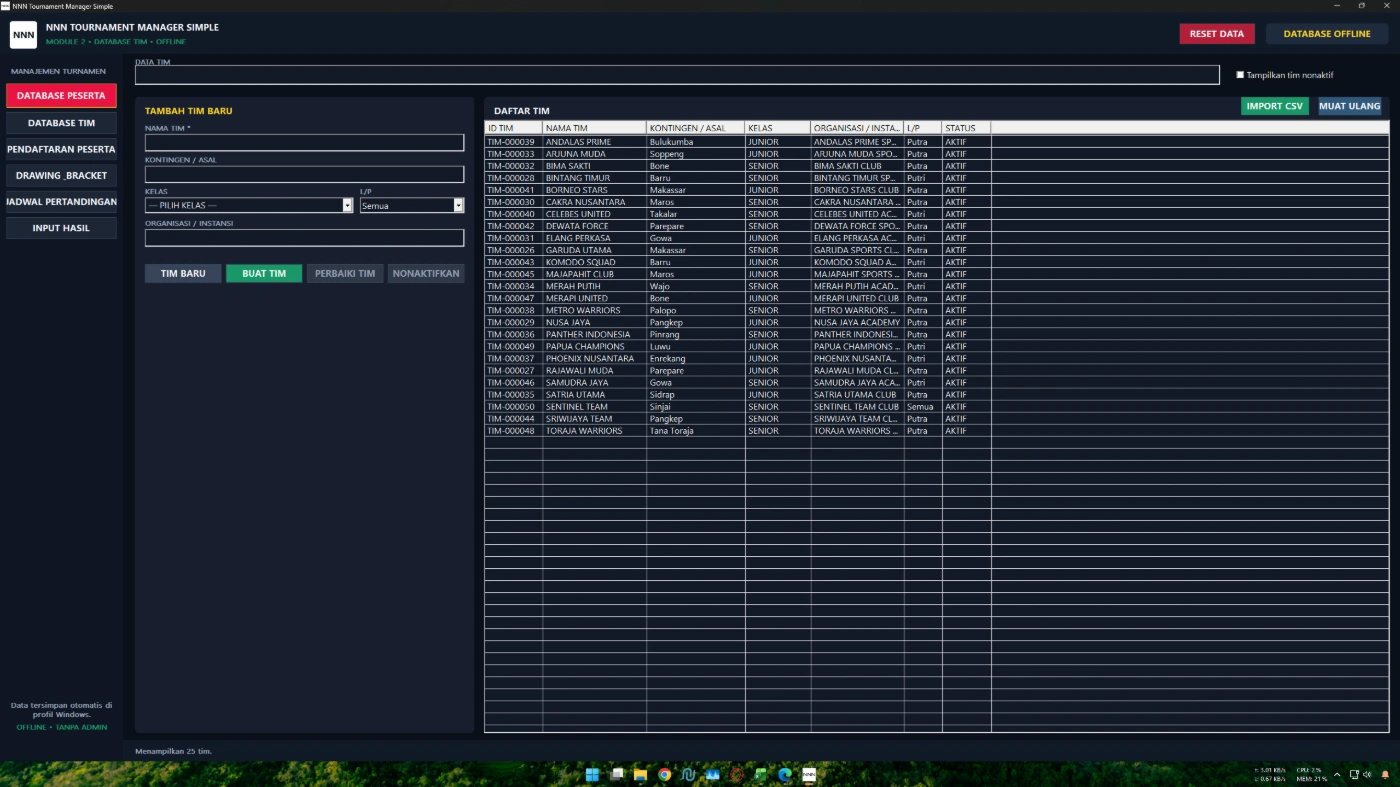Enable the Tampilkan tim nonaktif checkbox
The image size is (1400, 787).
[x=1240, y=75]
